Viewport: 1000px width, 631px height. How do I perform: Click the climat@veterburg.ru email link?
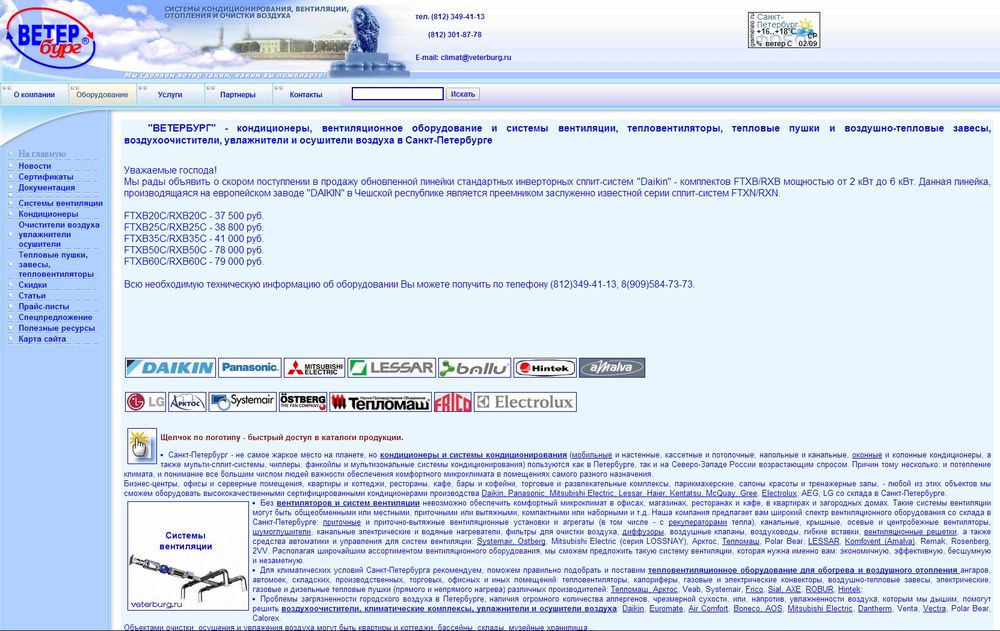tap(476, 57)
